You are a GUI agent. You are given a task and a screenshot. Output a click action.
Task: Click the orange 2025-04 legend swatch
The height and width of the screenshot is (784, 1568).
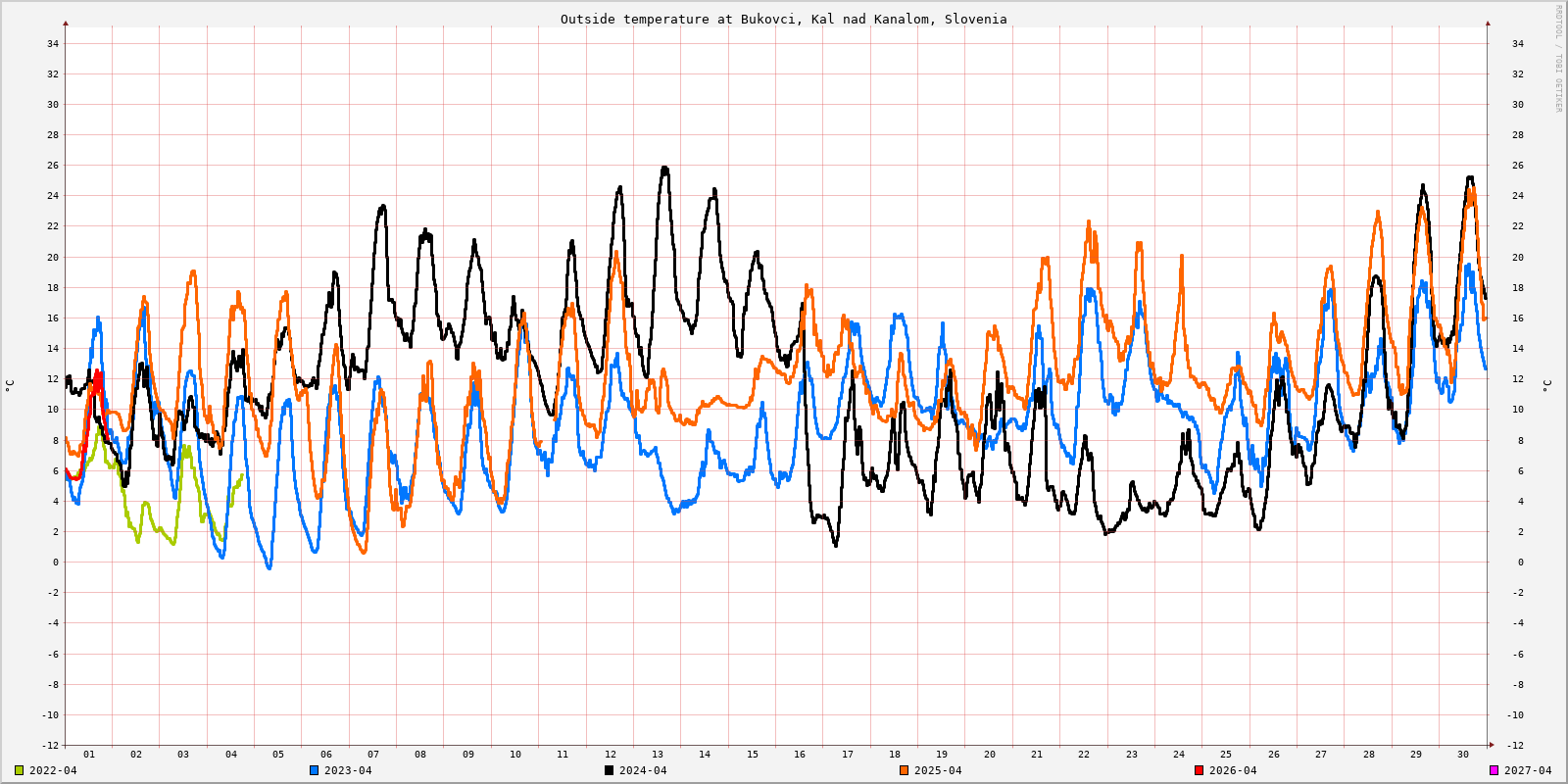click(904, 770)
